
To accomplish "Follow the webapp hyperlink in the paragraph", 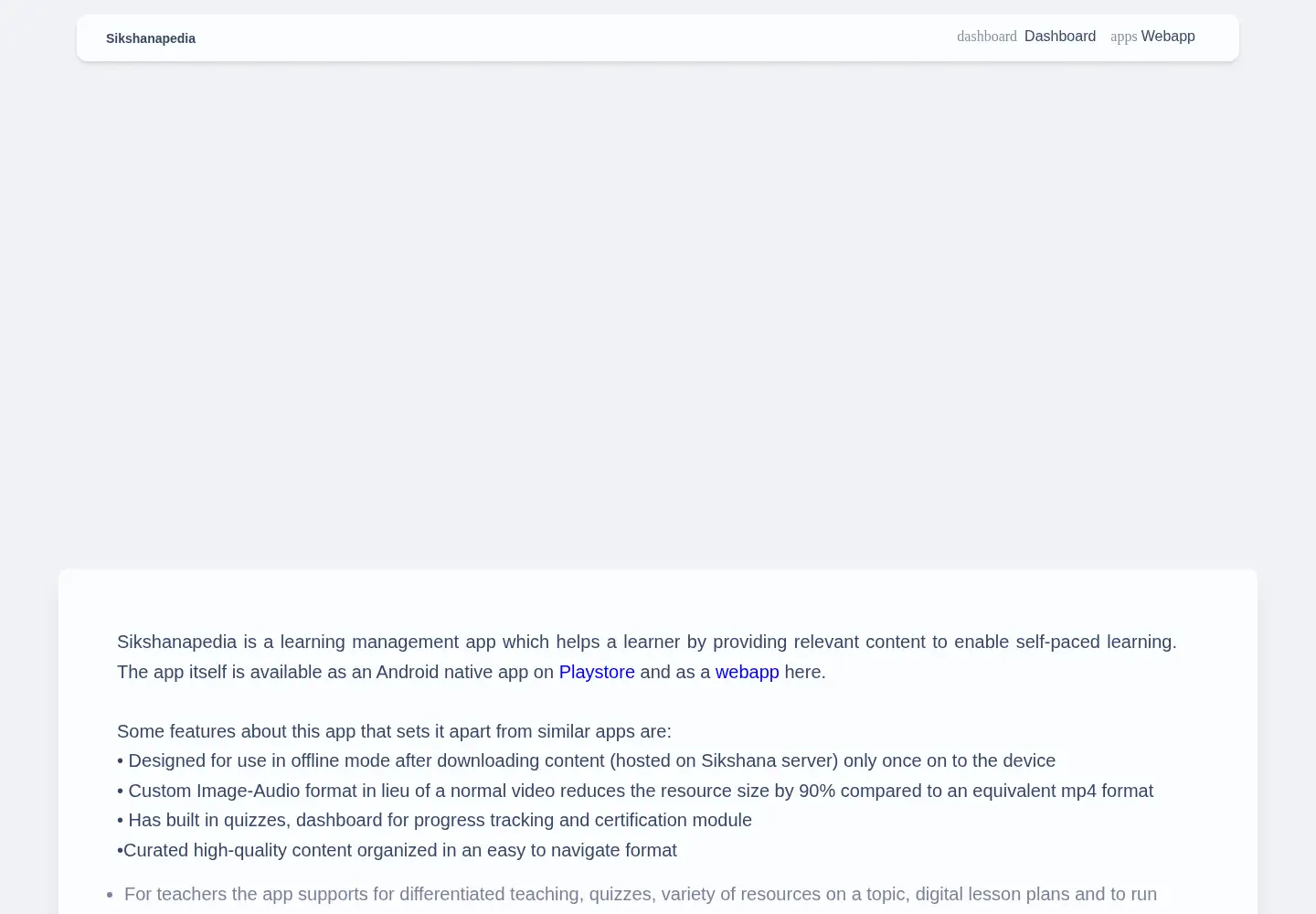I will pyautogui.click(x=748, y=672).
